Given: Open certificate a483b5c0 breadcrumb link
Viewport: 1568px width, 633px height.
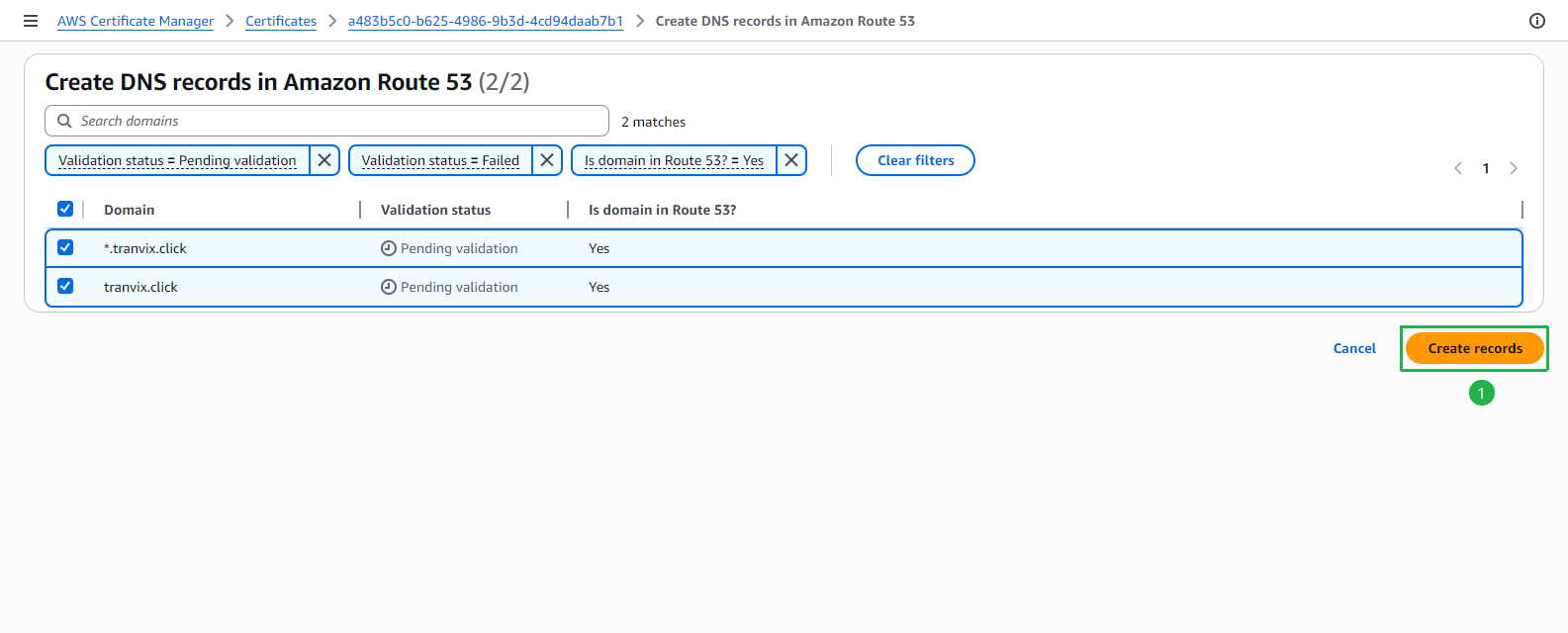Looking at the screenshot, I should click(x=486, y=21).
